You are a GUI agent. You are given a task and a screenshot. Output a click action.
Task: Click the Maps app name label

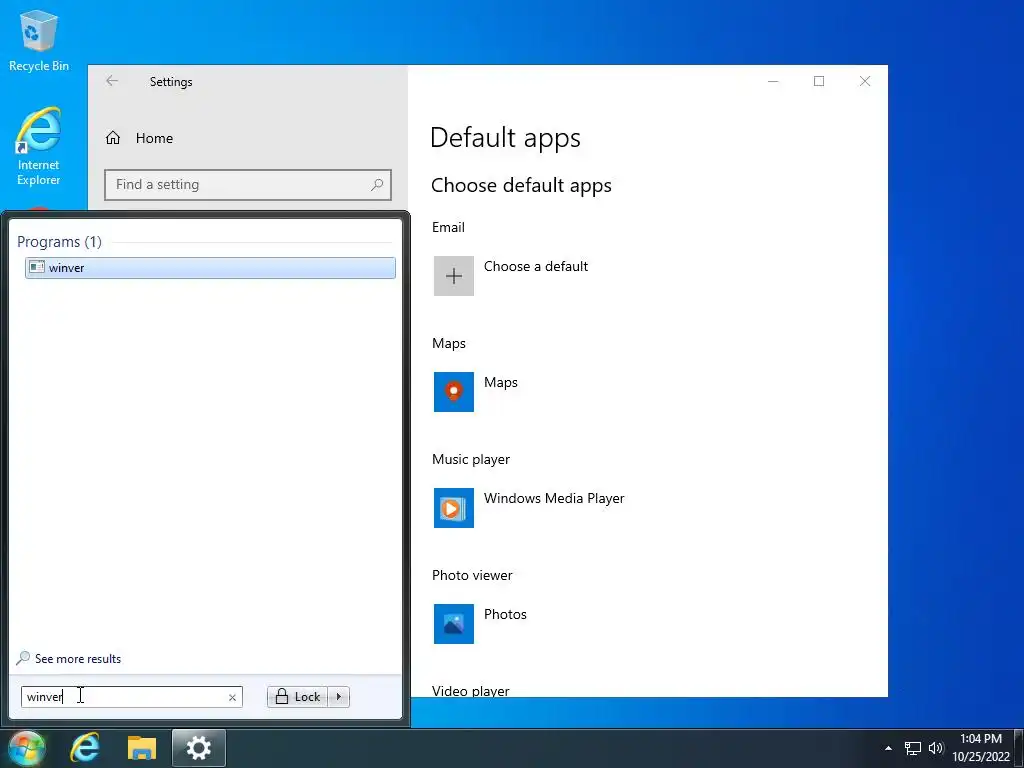(x=500, y=383)
